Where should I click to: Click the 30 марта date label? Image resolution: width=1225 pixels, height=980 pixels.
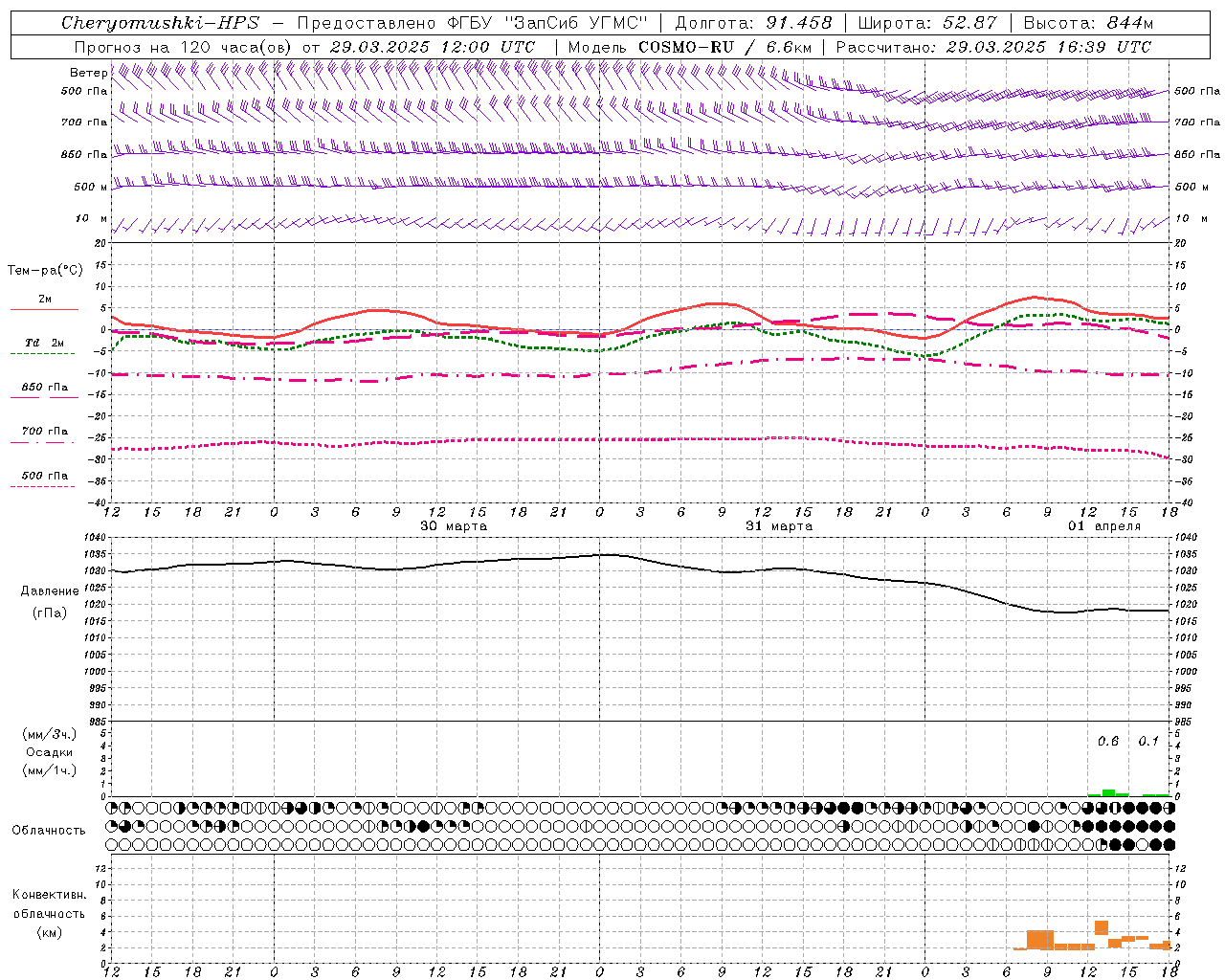(x=454, y=526)
